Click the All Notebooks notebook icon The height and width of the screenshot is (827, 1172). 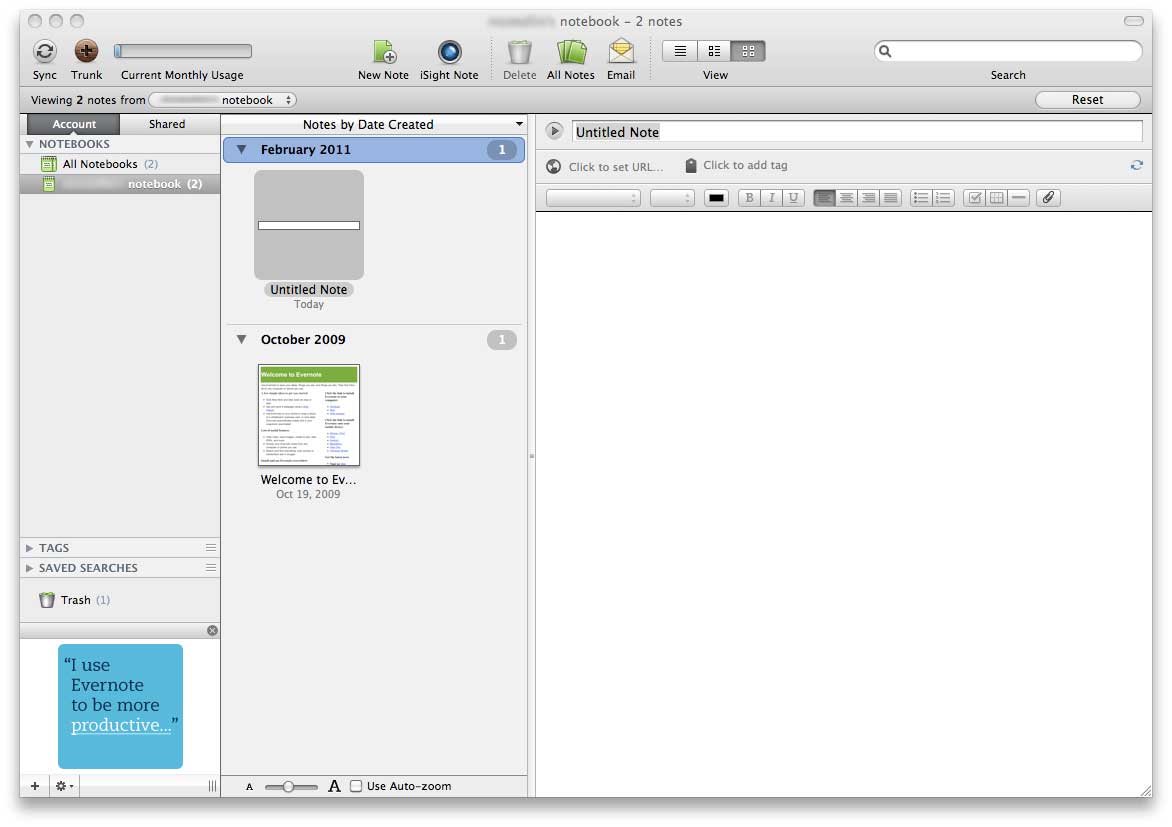tap(49, 164)
